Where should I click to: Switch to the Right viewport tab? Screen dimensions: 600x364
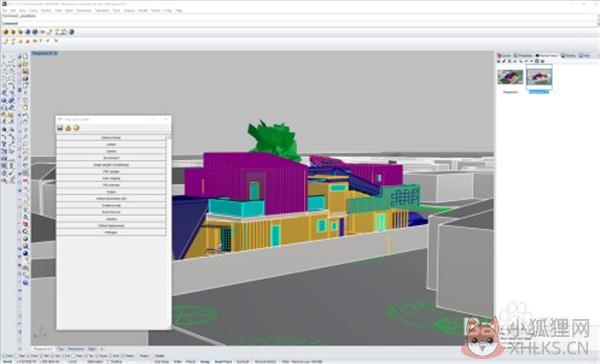coord(92,349)
